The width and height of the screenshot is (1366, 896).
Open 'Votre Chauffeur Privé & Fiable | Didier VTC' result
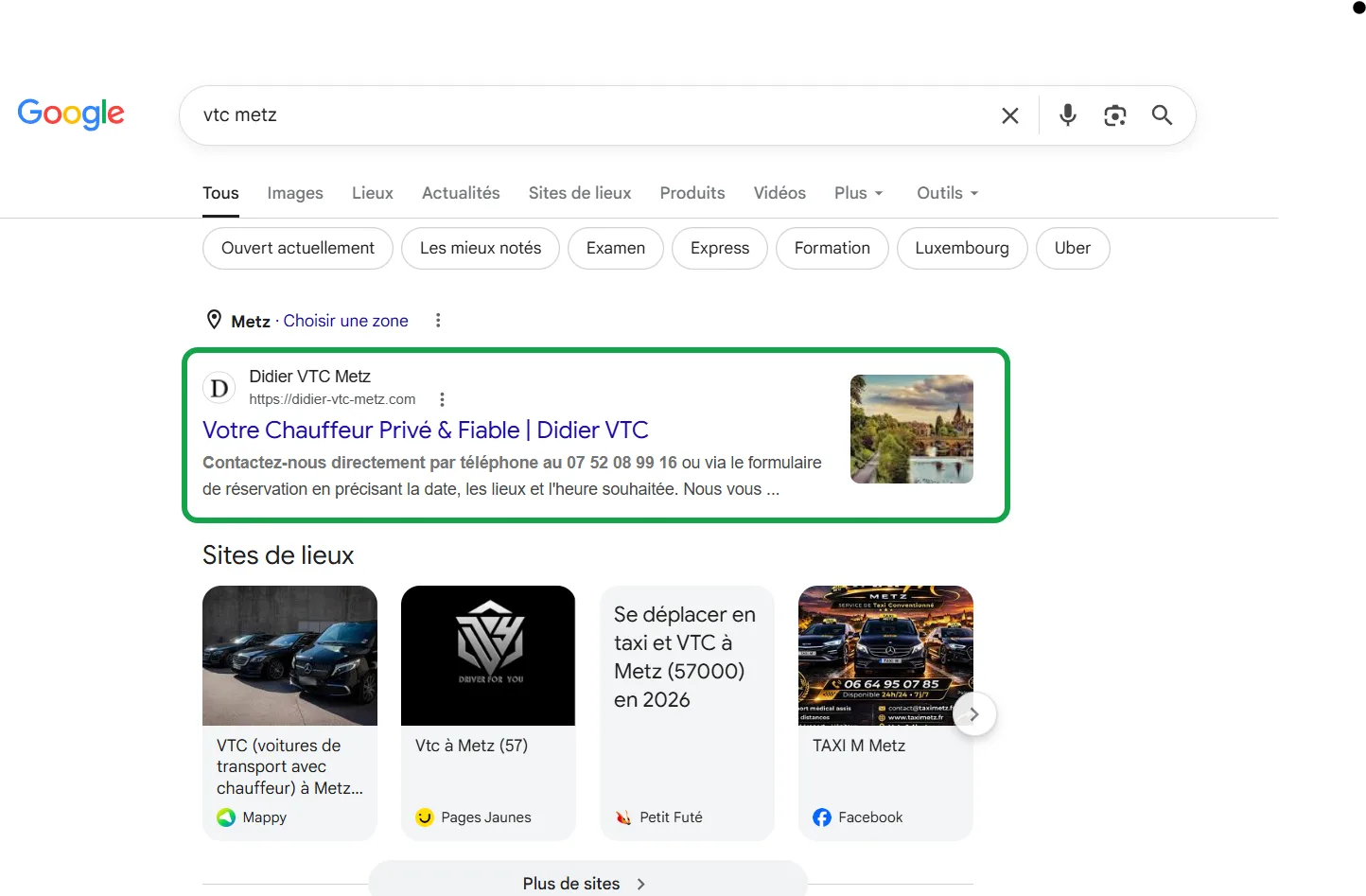426,430
